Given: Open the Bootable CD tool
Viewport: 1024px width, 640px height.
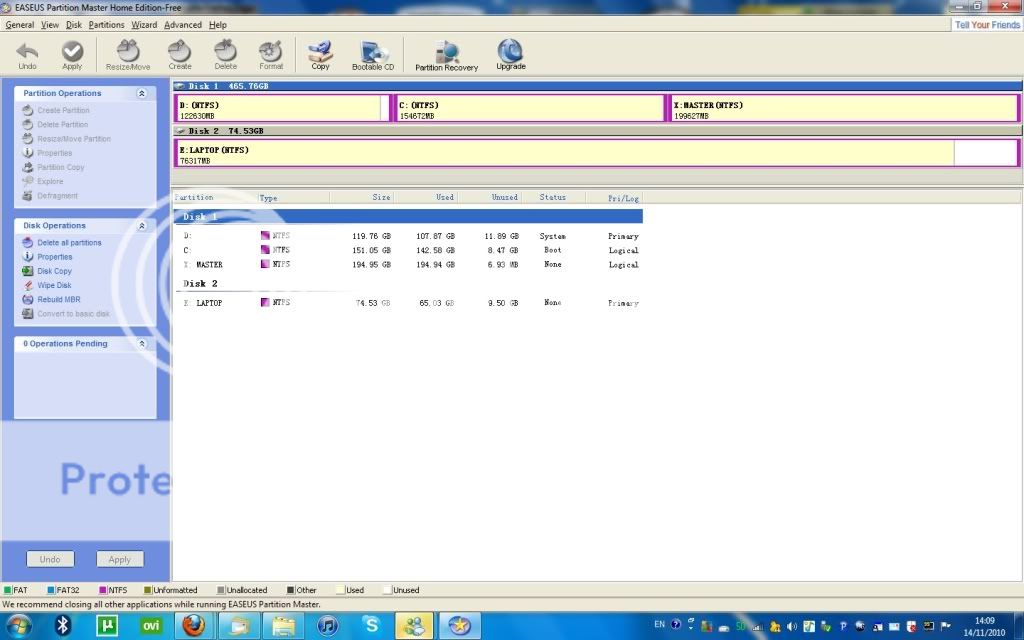Looking at the screenshot, I should (x=373, y=53).
